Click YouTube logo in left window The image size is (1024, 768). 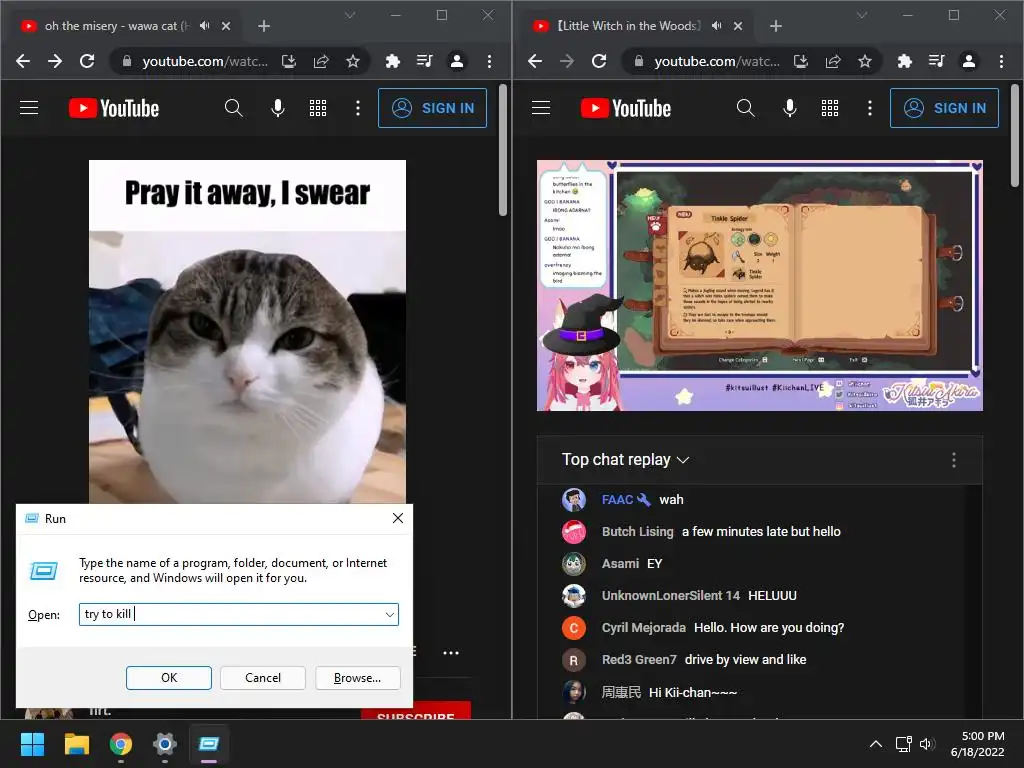(114, 108)
